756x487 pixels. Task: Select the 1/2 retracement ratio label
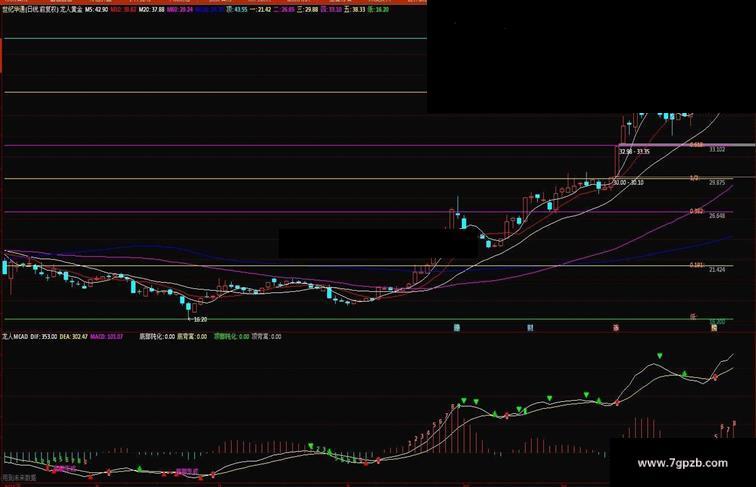pyautogui.click(x=694, y=178)
